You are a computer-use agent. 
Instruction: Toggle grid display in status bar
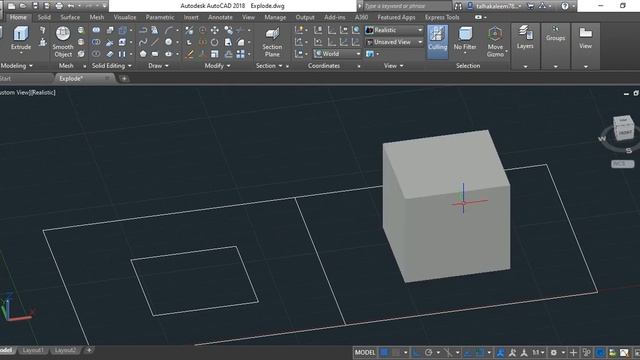click(x=384, y=352)
